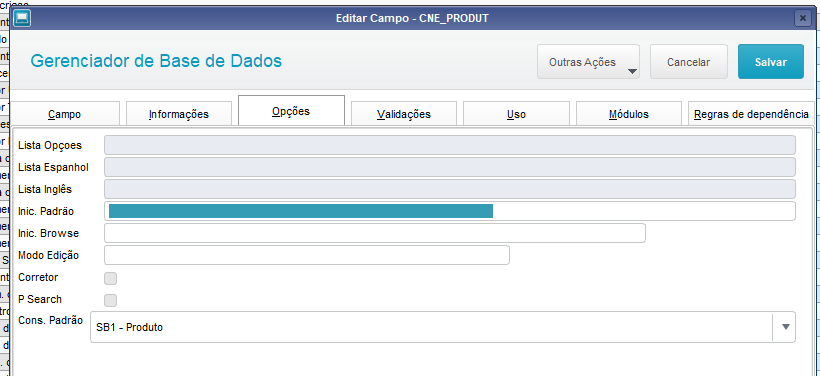Image resolution: width=820 pixels, height=376 pixels.
Task: Toggle the Corretor checkbox
Action: pos(110,278)
